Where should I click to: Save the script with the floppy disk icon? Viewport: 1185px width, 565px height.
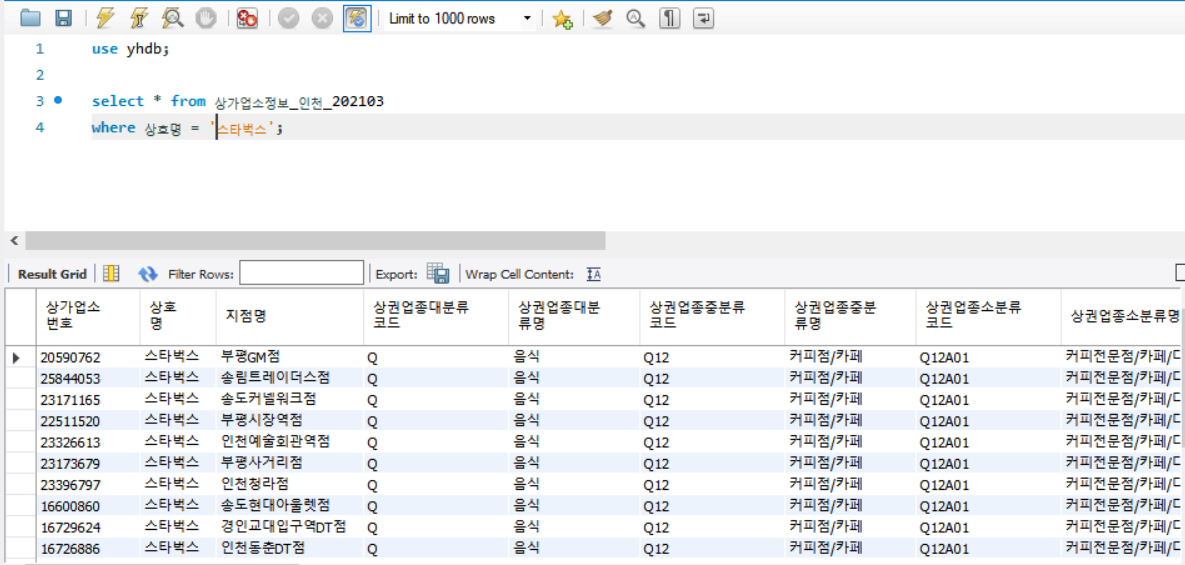(64, 19)
